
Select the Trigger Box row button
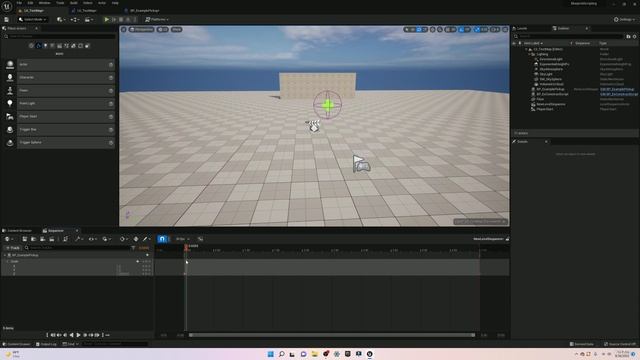66,130
